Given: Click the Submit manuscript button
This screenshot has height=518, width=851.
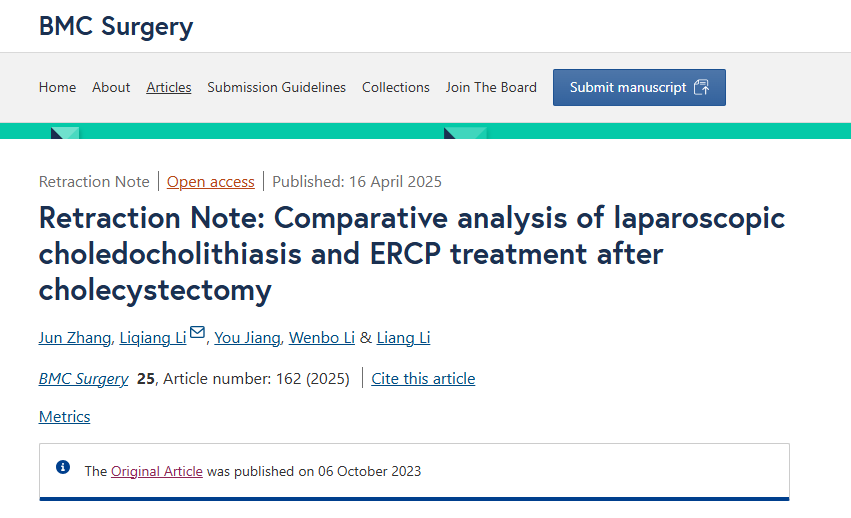Looking at the screenshot, I should [x=639, y=87].
